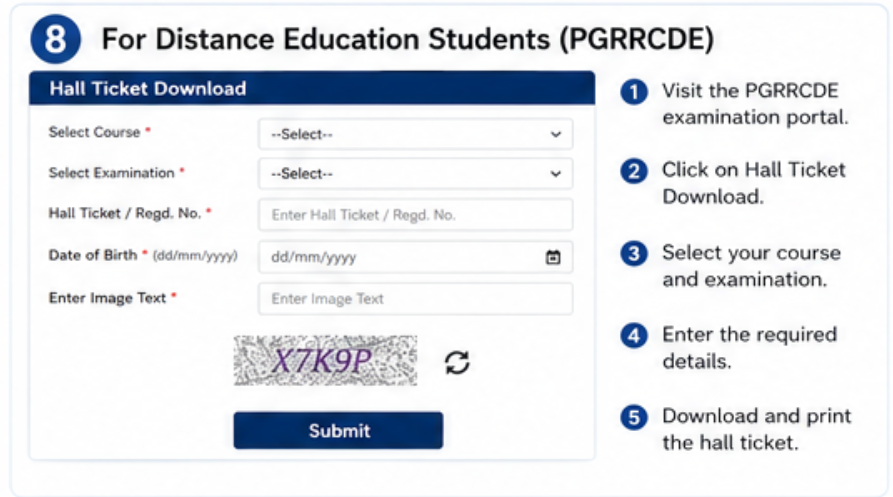Click the large number 8 circle badge
The image size is (893, 497).
[55, 39]
